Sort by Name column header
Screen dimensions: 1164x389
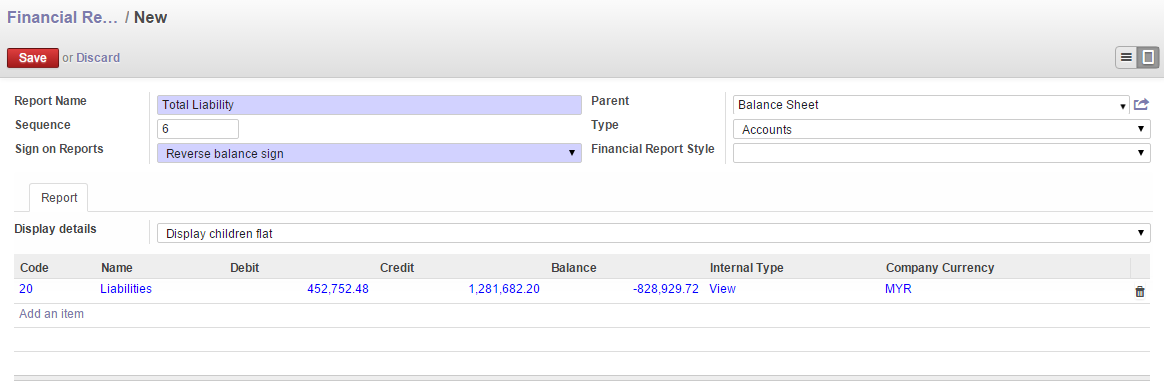tap(117, 267)
